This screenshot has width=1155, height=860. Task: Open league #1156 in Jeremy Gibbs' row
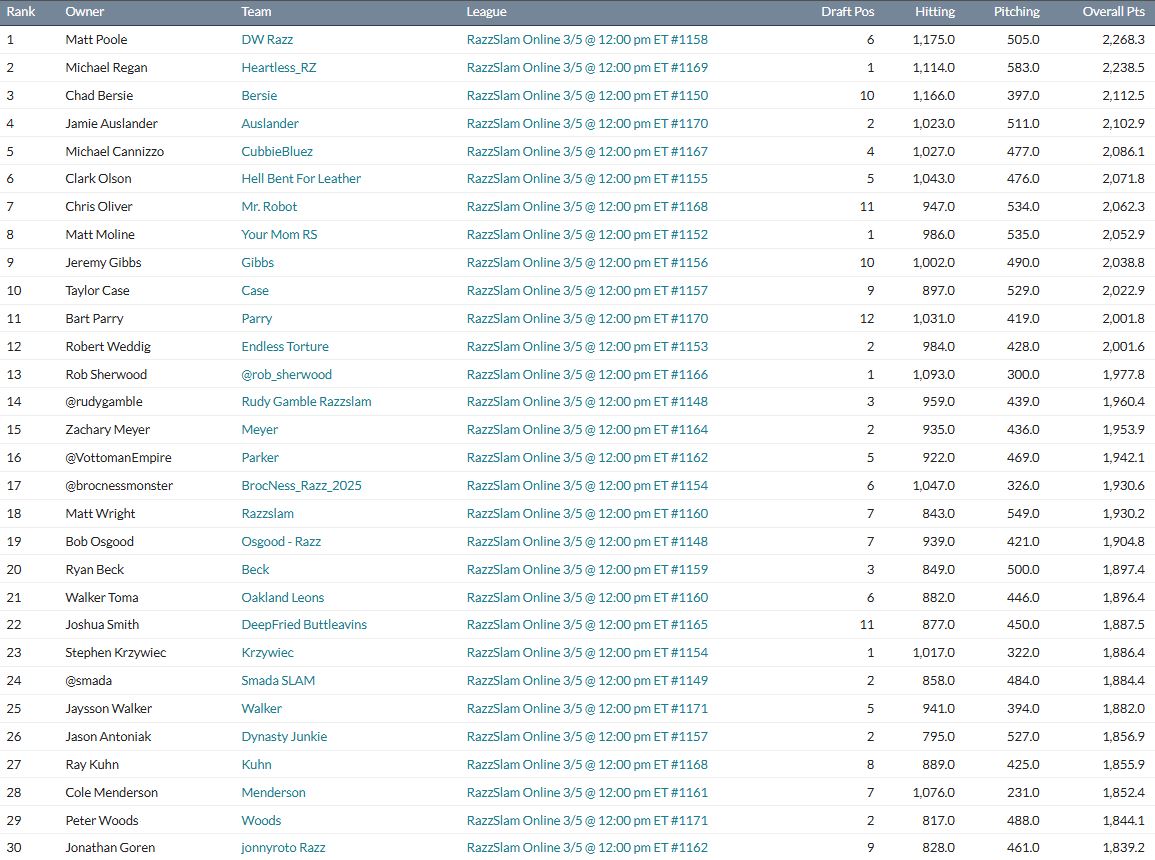pyautogui.click(x=587, y=263)
